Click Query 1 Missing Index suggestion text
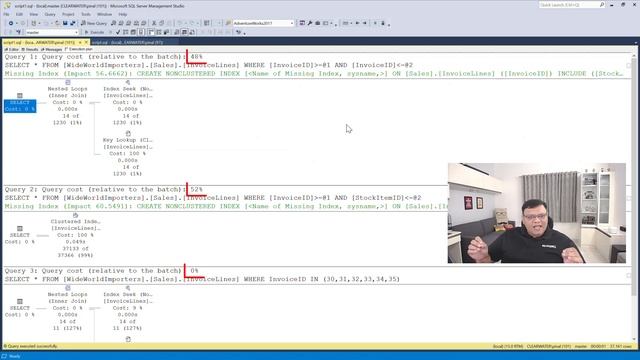The image size is (640, 360). [314, 73]
